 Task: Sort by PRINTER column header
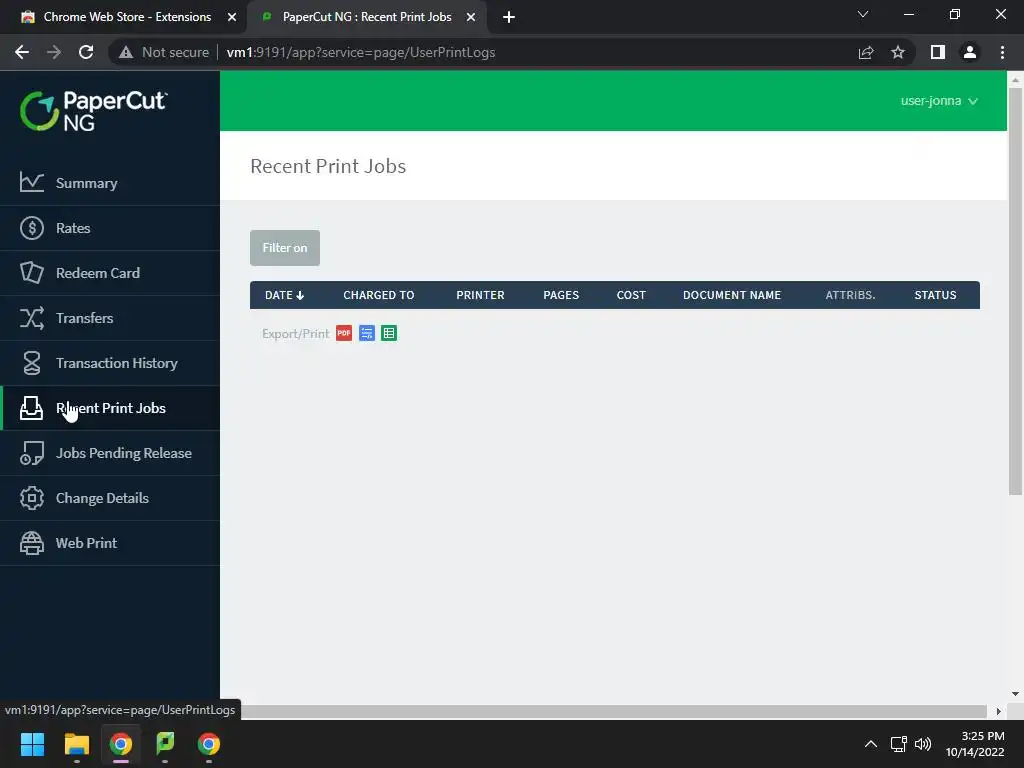pyautogui.click(x=480, y=295)
